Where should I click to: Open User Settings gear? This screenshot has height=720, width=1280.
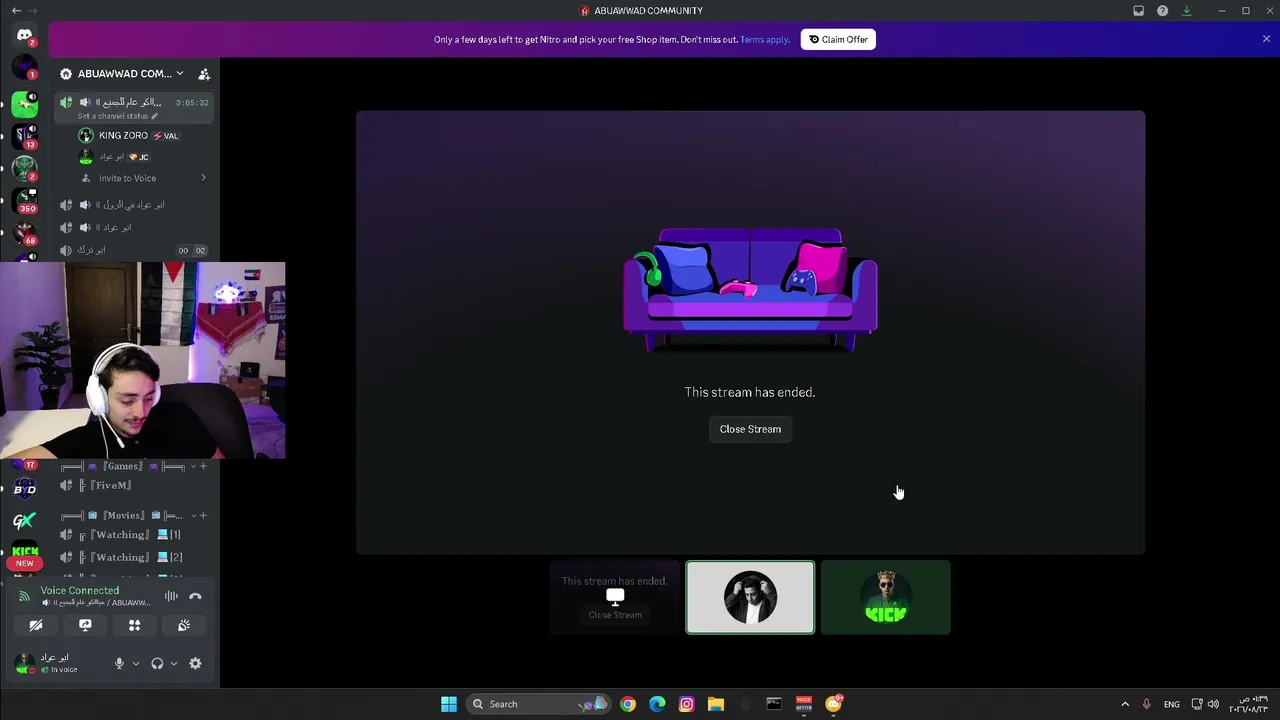195,663
